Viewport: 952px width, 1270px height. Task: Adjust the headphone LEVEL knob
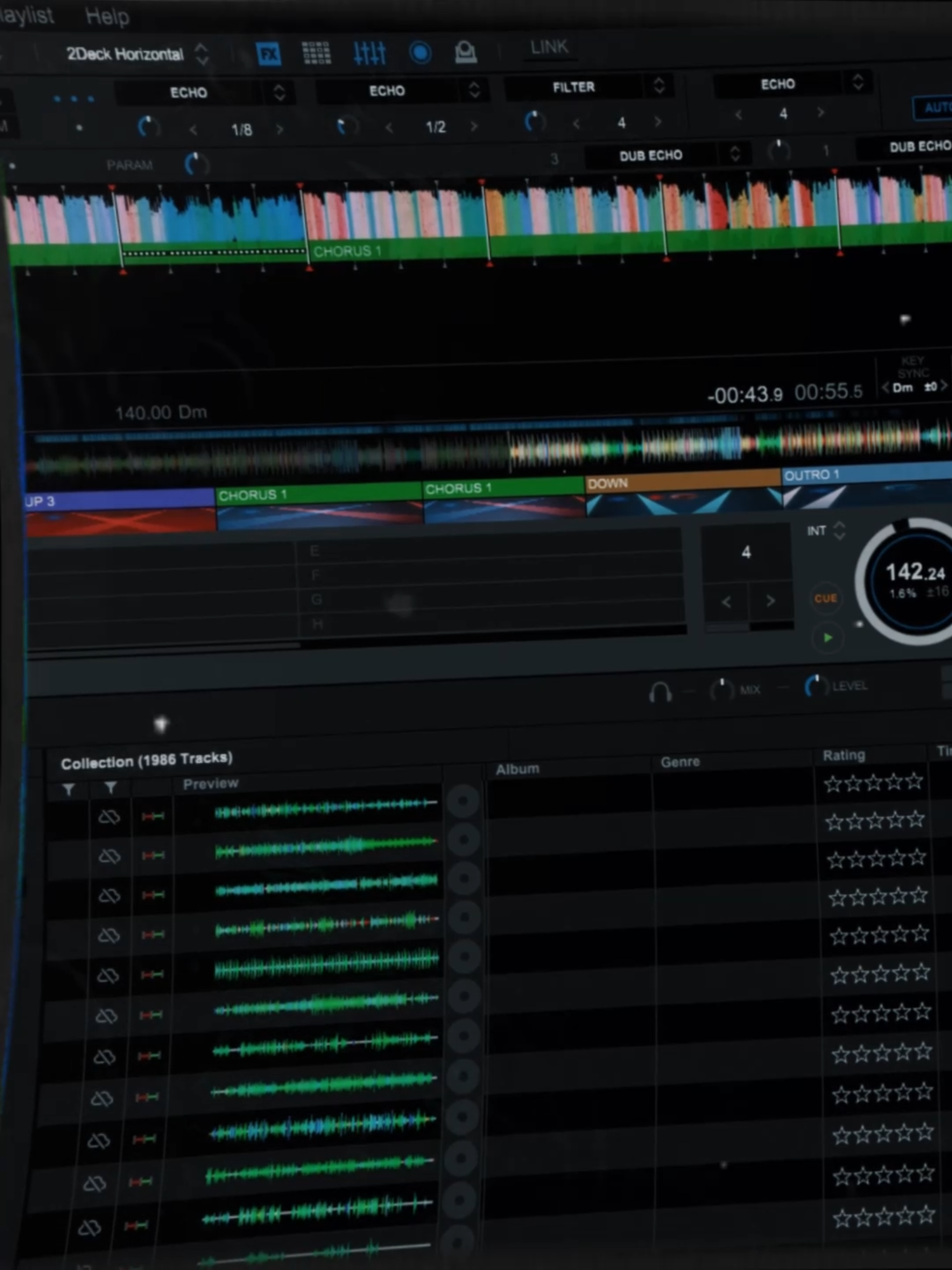pos(816,686)
